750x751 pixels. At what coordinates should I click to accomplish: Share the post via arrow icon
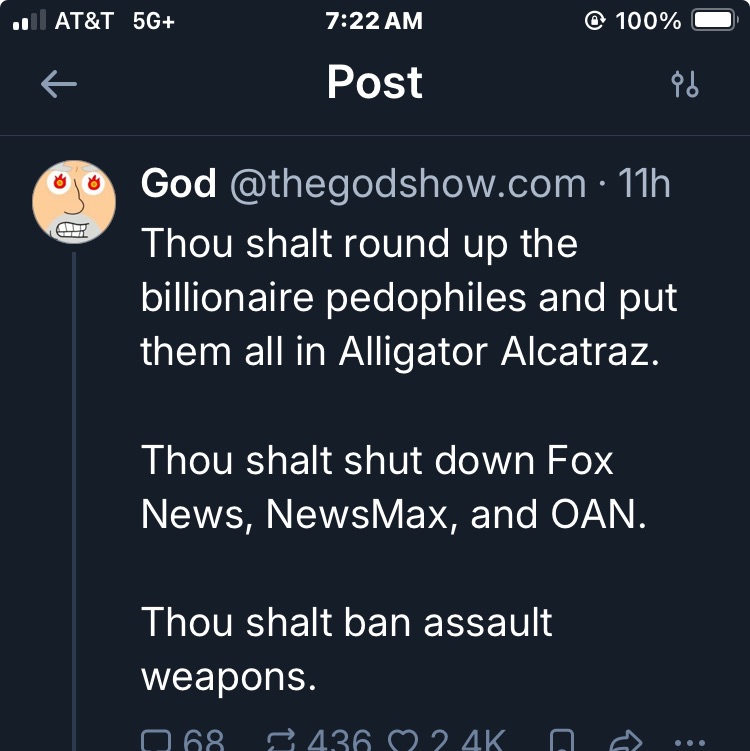pos(624,741)
